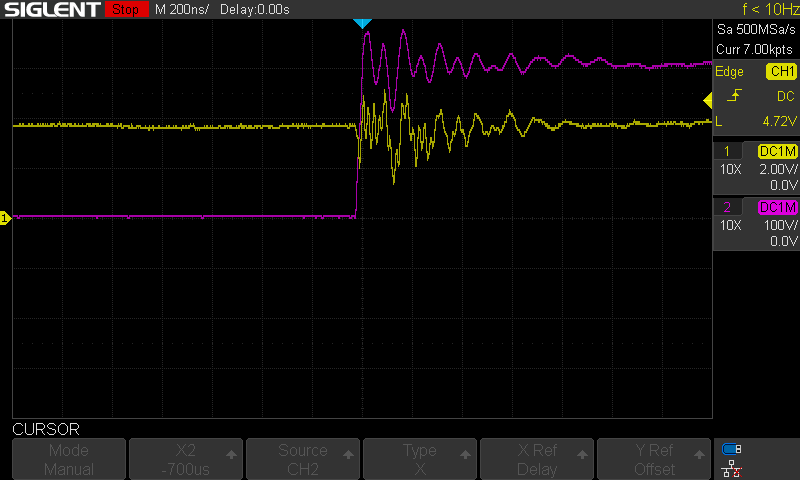800x480 pixels.
Task: Click the SIGLENT logo
Action: [x=52, y=9]
